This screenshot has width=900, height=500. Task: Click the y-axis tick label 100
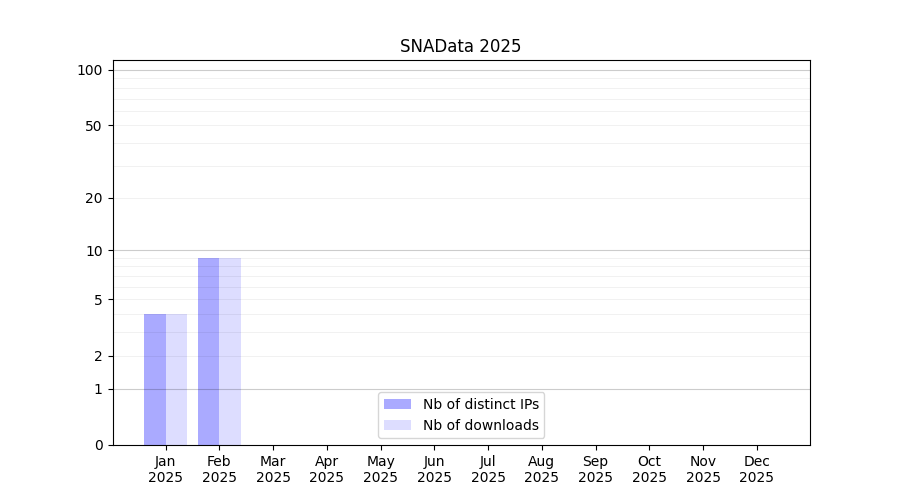pos(90,70)
